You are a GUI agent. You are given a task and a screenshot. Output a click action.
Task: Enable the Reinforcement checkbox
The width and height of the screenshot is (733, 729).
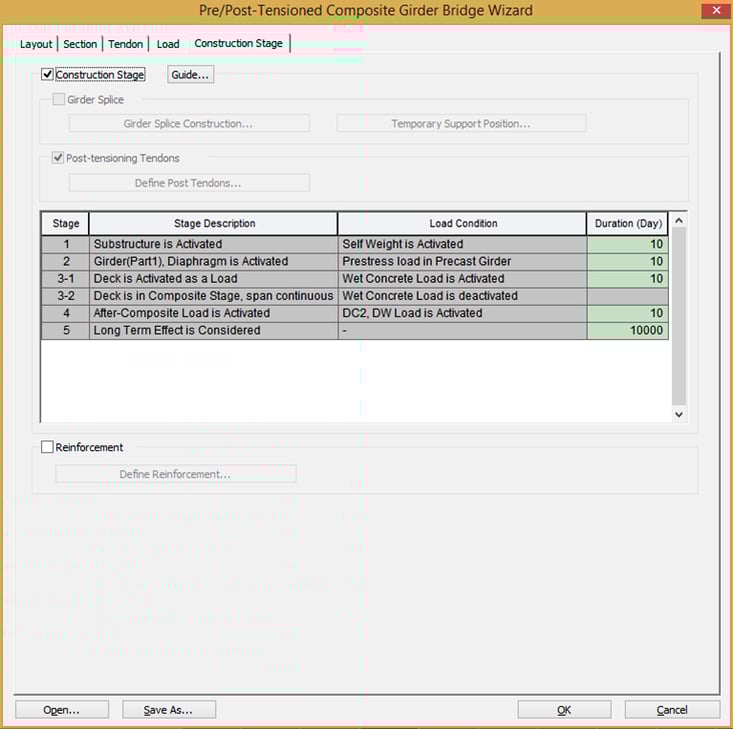pyautogui.click(x=48, y=448)
